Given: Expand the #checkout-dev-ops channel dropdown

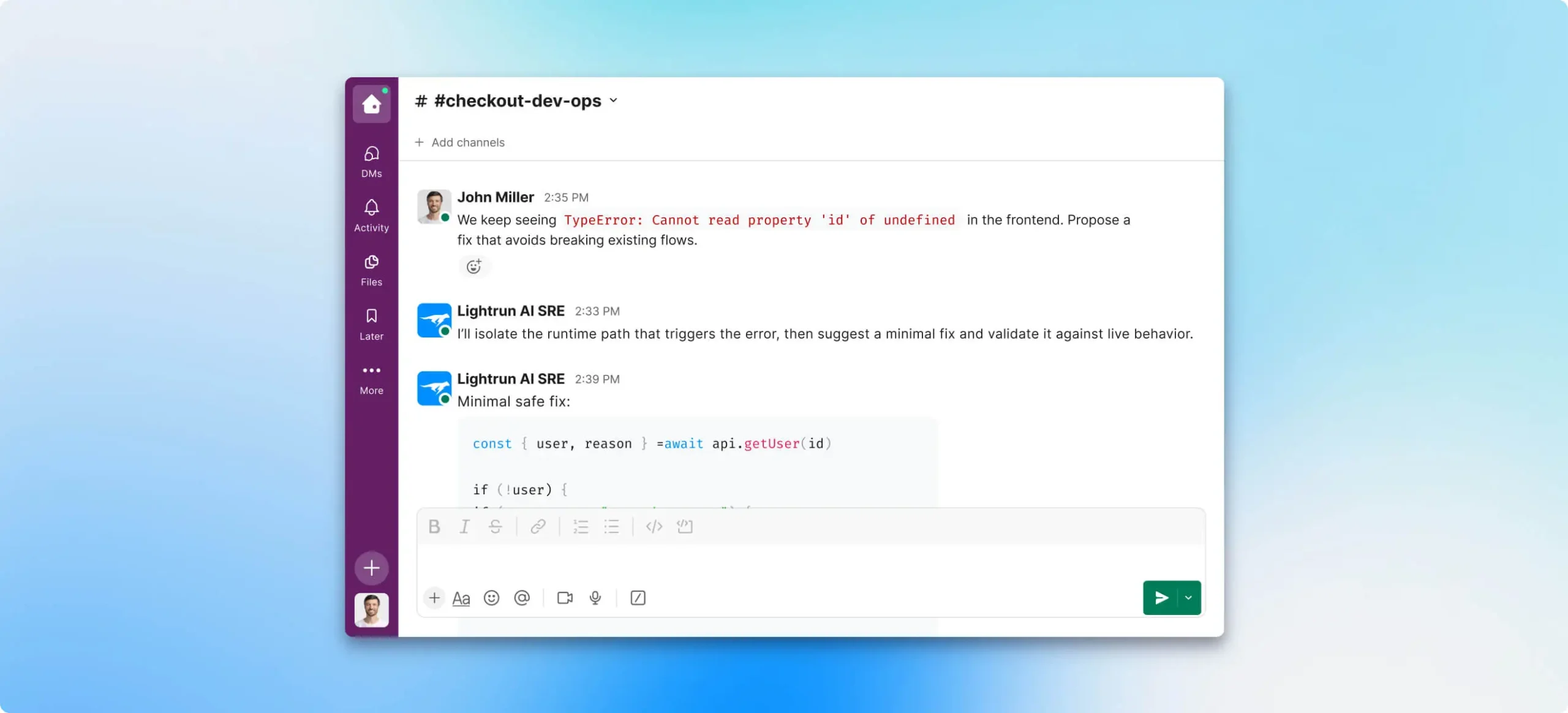Looking at the screenshot, I should tap(614, 100).
